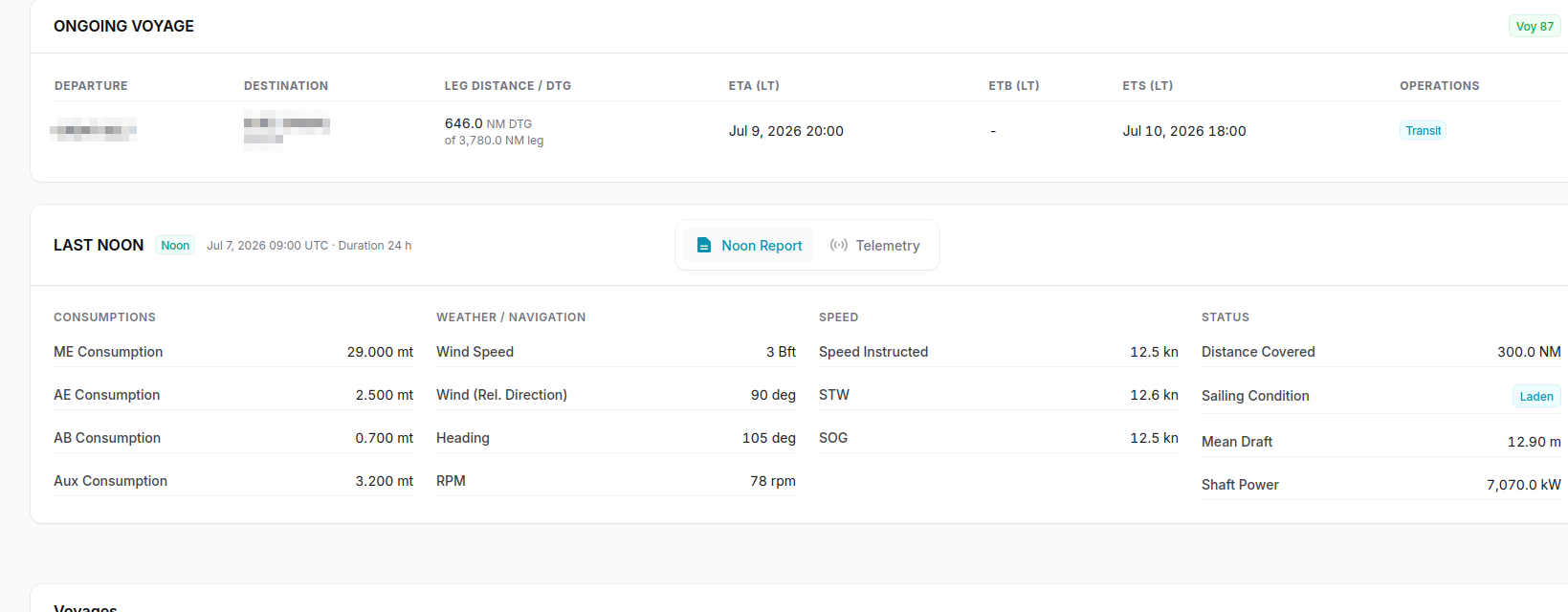The height and width of the screenshot is (612, 1568).
Task: Click the AE Consumption row label
Action: [x=107, y=395]
